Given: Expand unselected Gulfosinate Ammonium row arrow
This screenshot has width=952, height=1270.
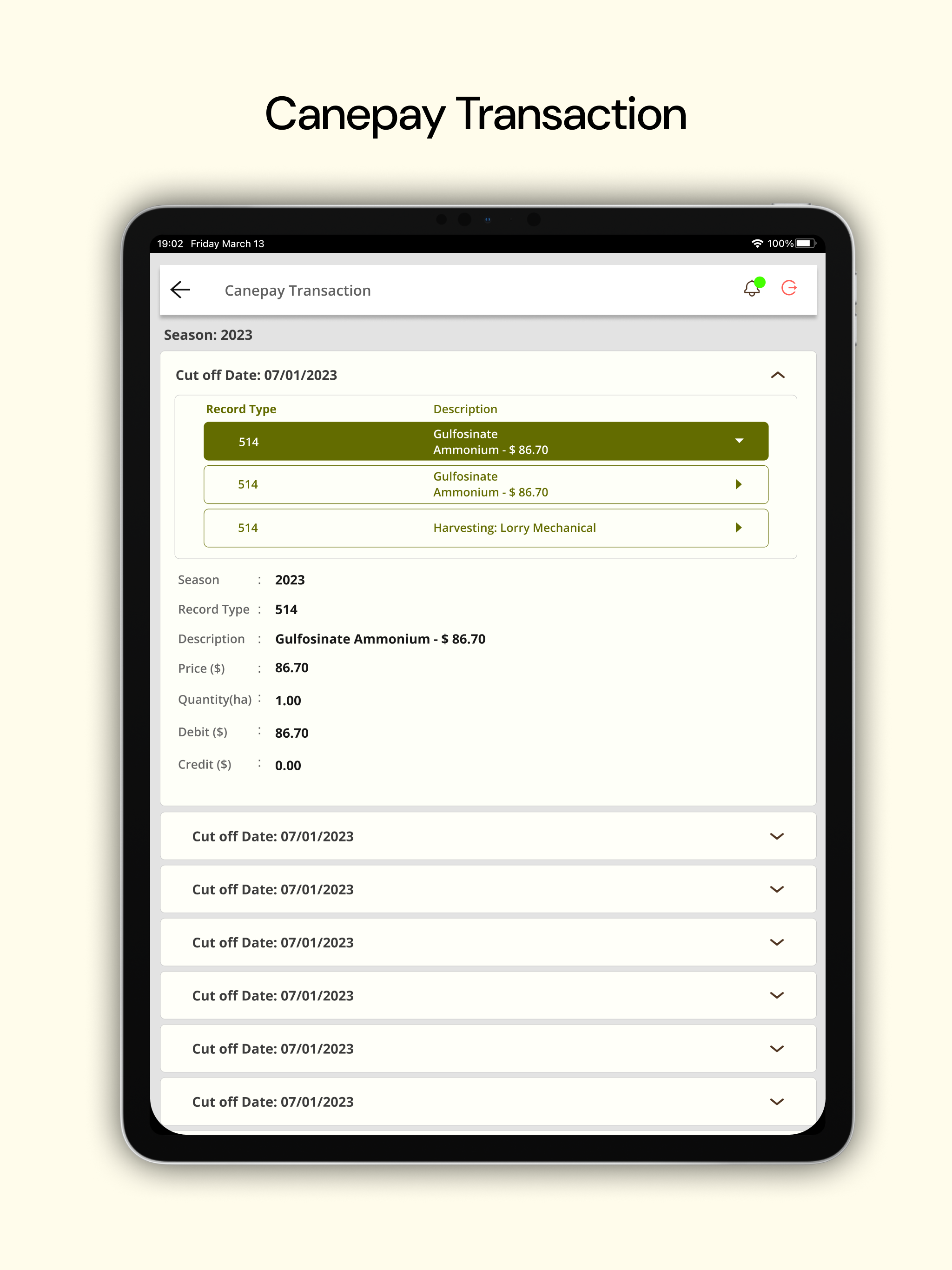Looking at the screenshot, I should (739, 484).
